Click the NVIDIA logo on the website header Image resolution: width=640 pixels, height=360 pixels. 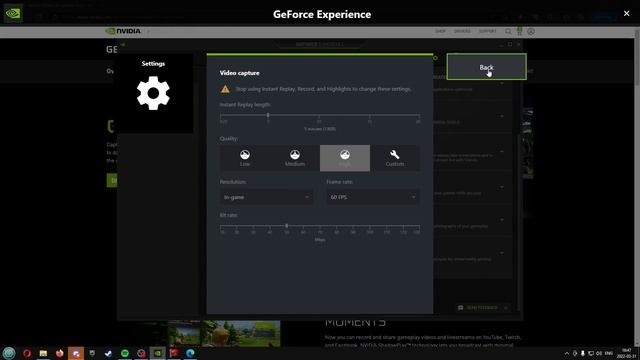point(123,31)
